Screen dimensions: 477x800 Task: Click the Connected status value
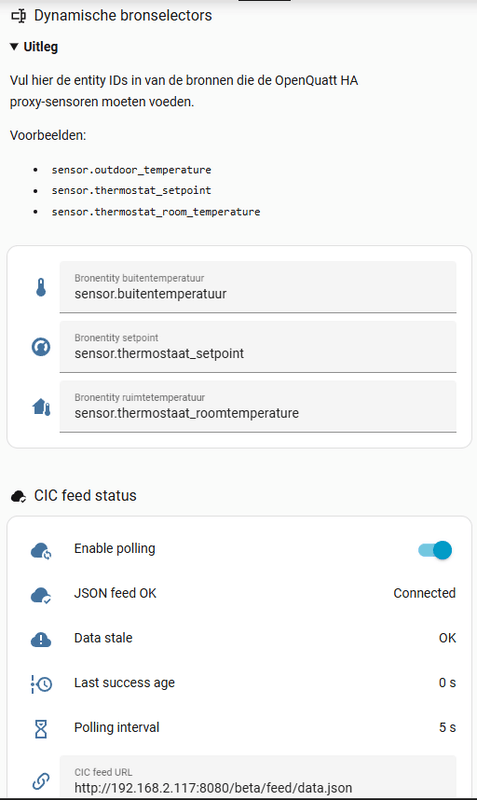tap(424, 593)
